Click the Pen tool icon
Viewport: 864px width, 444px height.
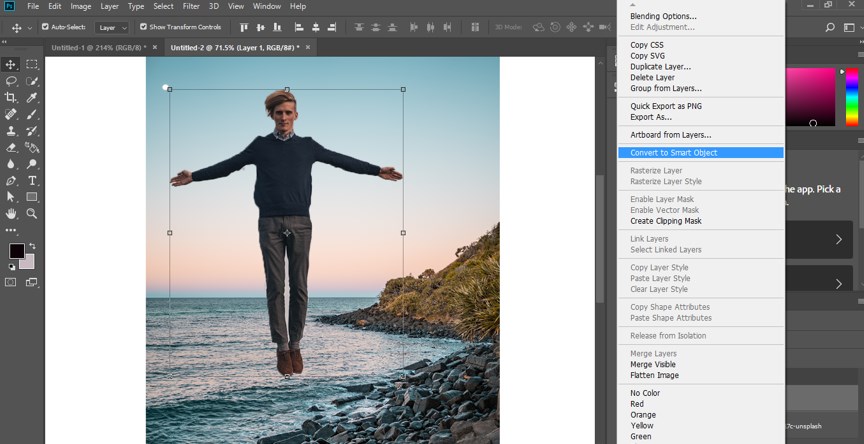(x=11, y=180)
